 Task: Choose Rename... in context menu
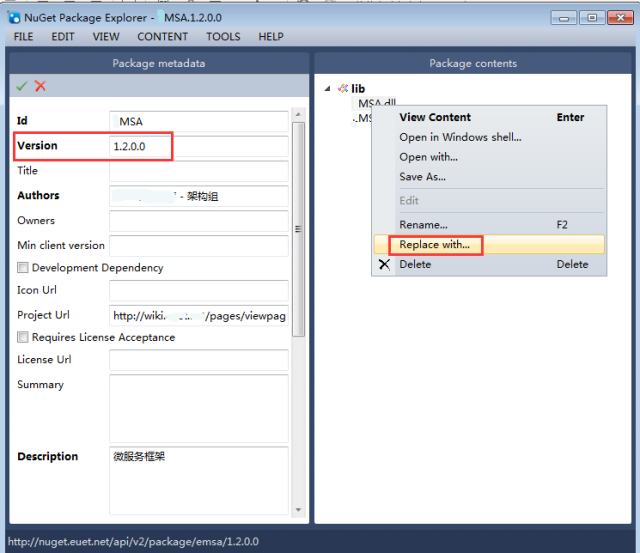pos(489,224)
